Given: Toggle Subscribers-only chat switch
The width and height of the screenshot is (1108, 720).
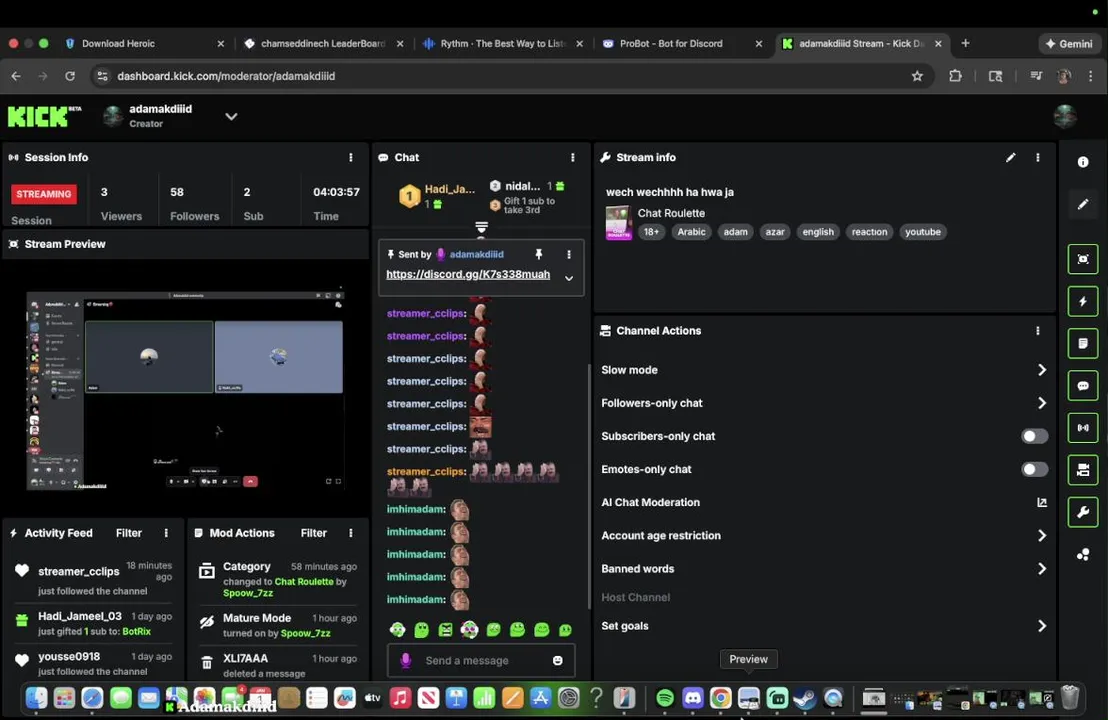Looking at the screenshot, I should pyautogui.click(x=1034, y=436).
